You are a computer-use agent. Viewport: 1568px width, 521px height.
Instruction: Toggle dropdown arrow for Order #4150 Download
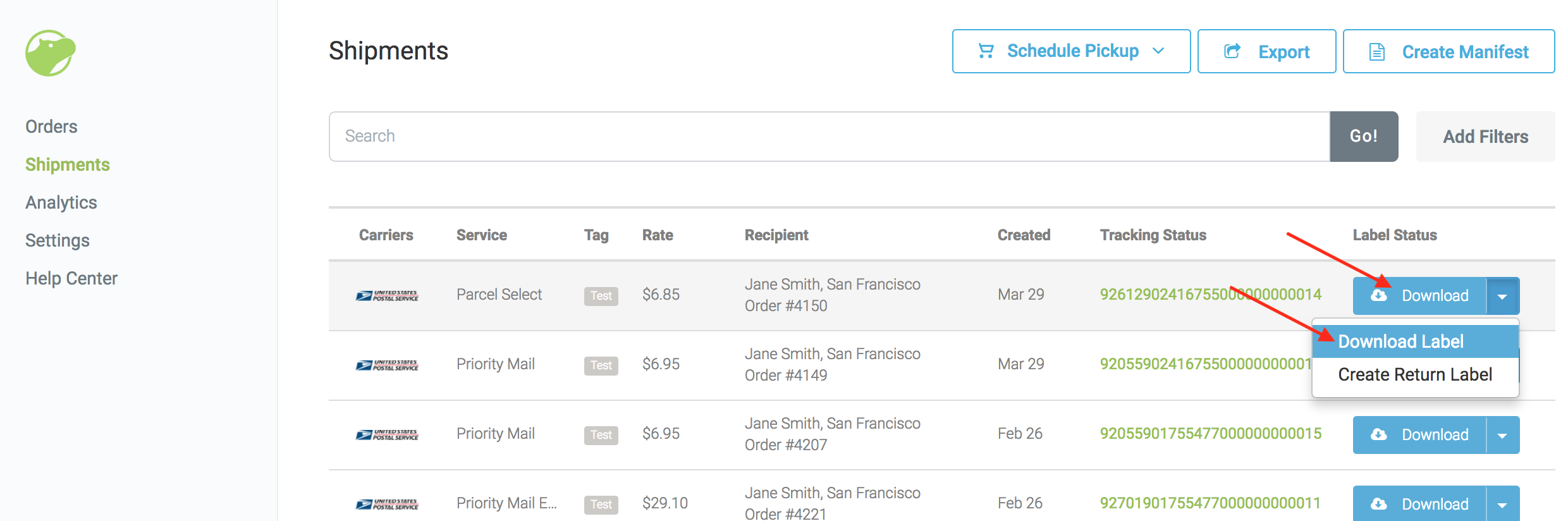pos(1503,296)
